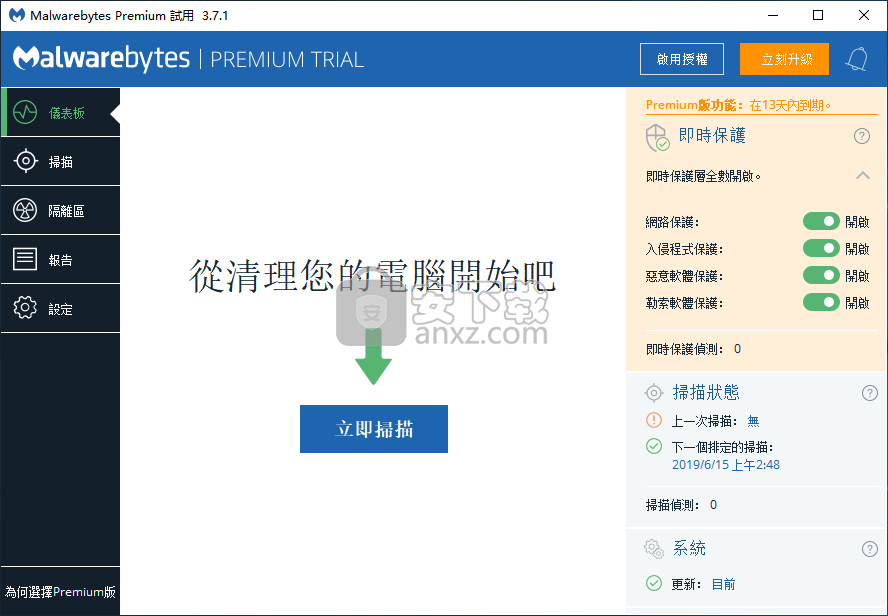Viewport: 888px width, 616px height.
Task: Click the settings gear icon in sidebar
Action: pyautogui.click(x=25, y=309)
